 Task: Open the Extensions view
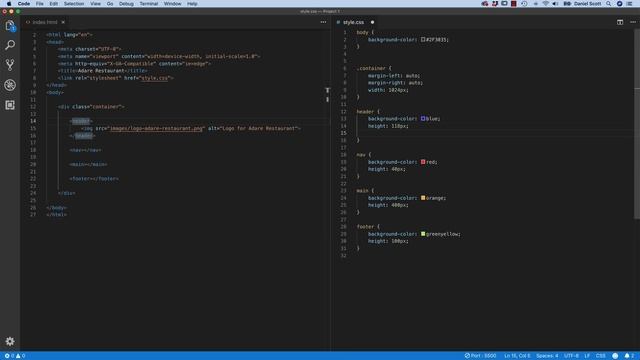[10, 105]
